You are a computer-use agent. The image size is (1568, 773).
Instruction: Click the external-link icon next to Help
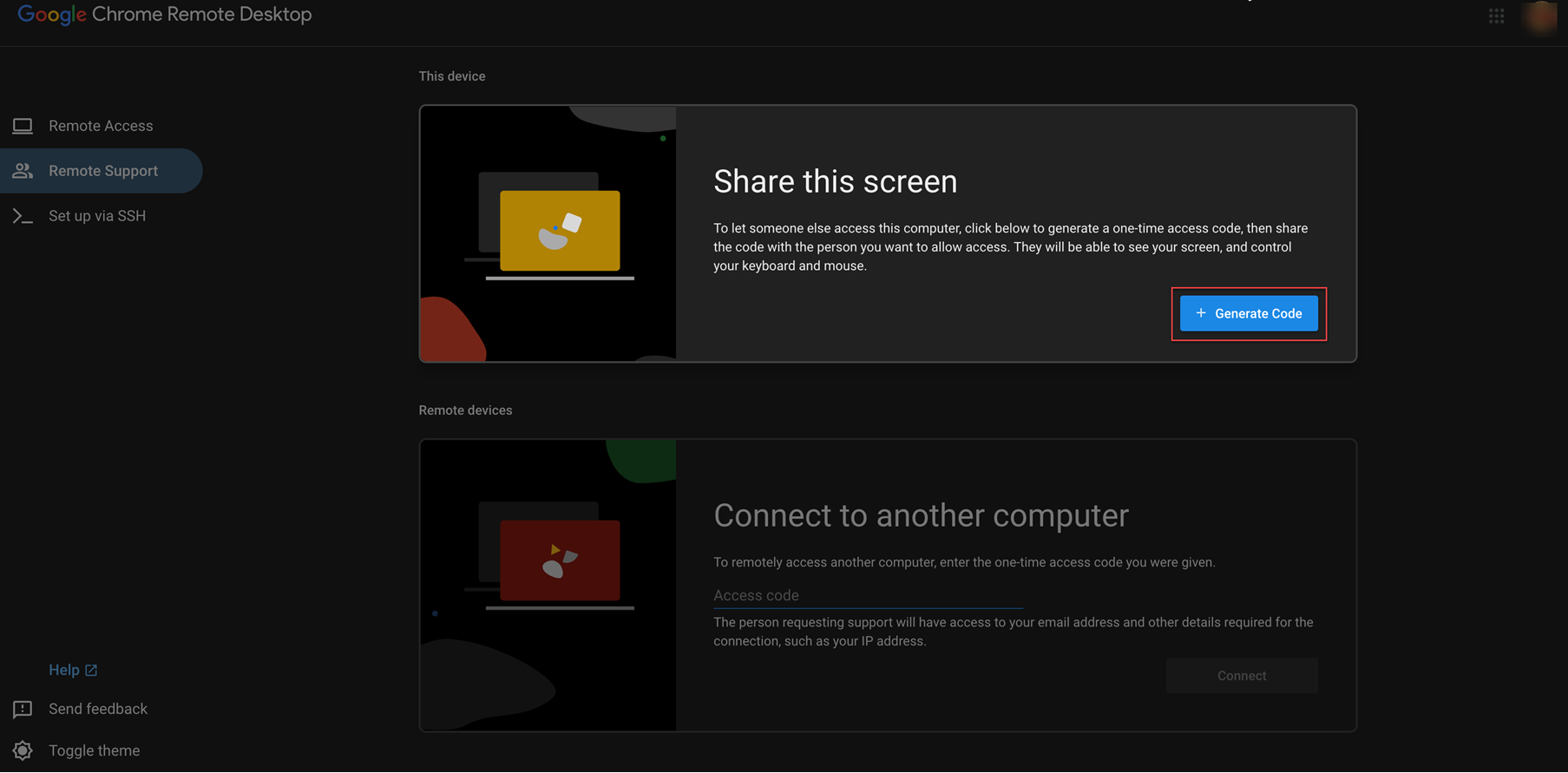91,671
